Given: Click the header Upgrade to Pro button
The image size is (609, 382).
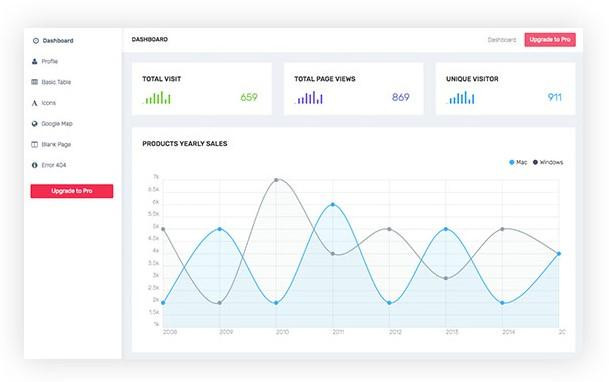Looking at the screenshot, I should pyautogui.click(x=550, y=40).
